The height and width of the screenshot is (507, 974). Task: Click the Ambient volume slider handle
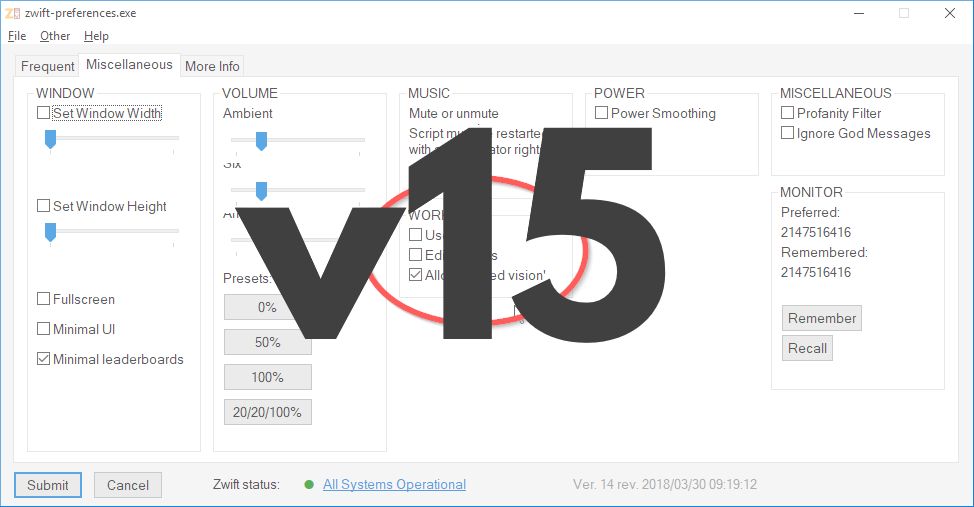tap(262, 141)
